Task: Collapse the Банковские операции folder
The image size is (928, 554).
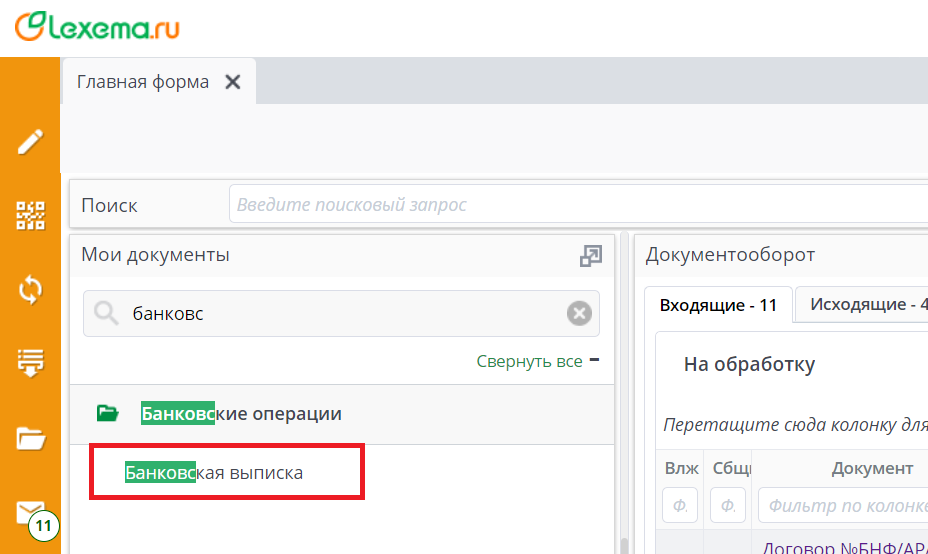Action: pos(107,413)
